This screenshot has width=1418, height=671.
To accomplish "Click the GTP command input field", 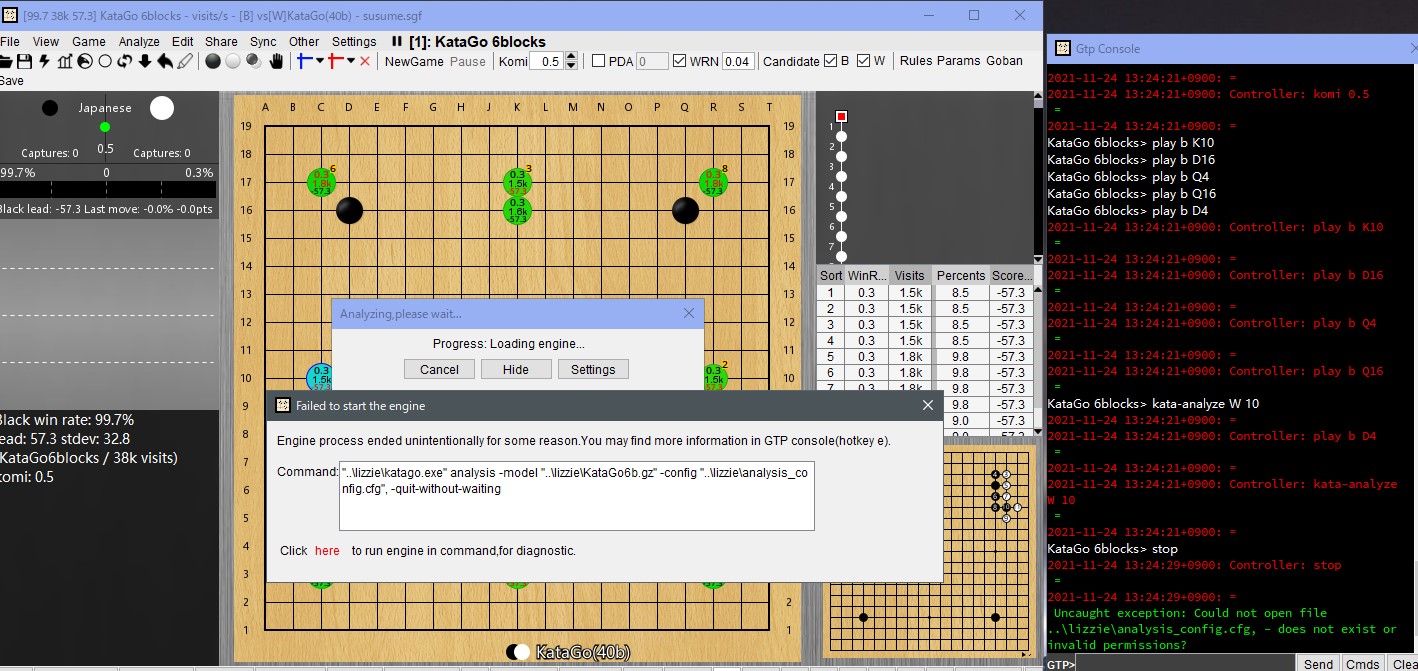I will (1185, 664).
